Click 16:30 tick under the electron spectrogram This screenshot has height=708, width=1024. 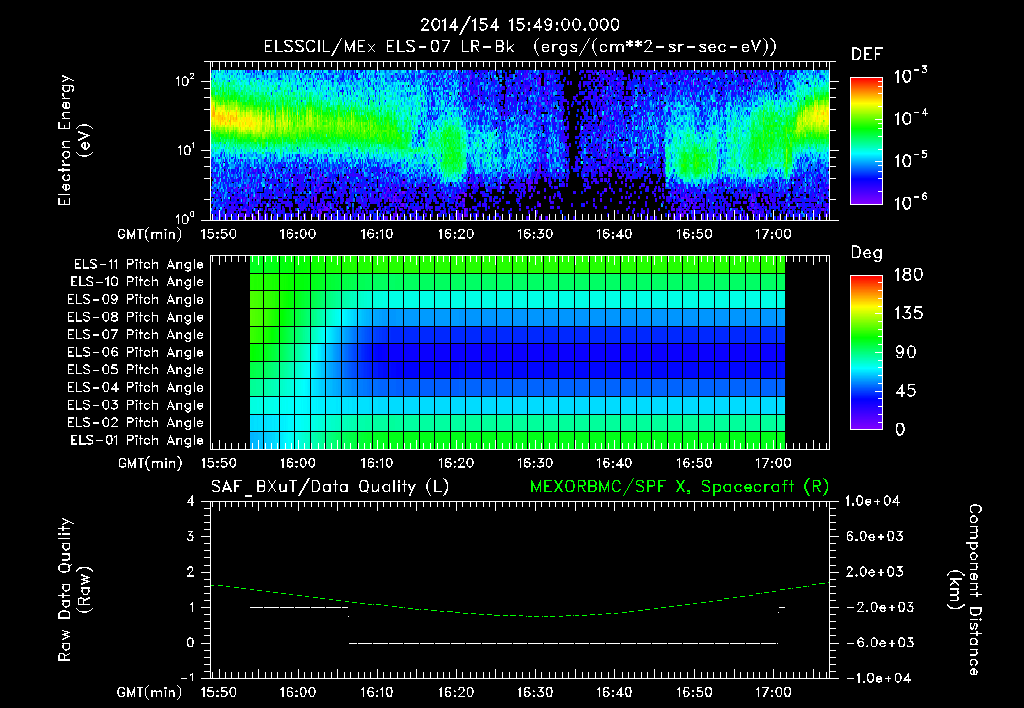point(535,234)
